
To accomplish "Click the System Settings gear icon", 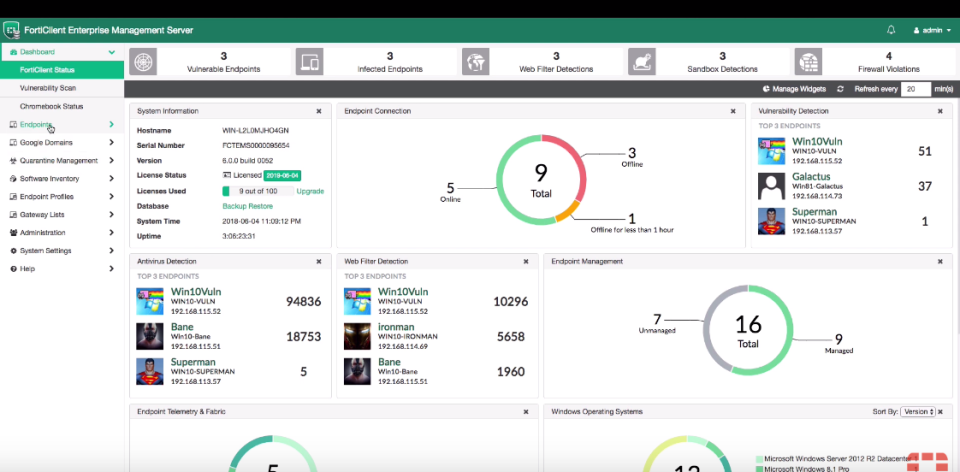I will [13, 251].
